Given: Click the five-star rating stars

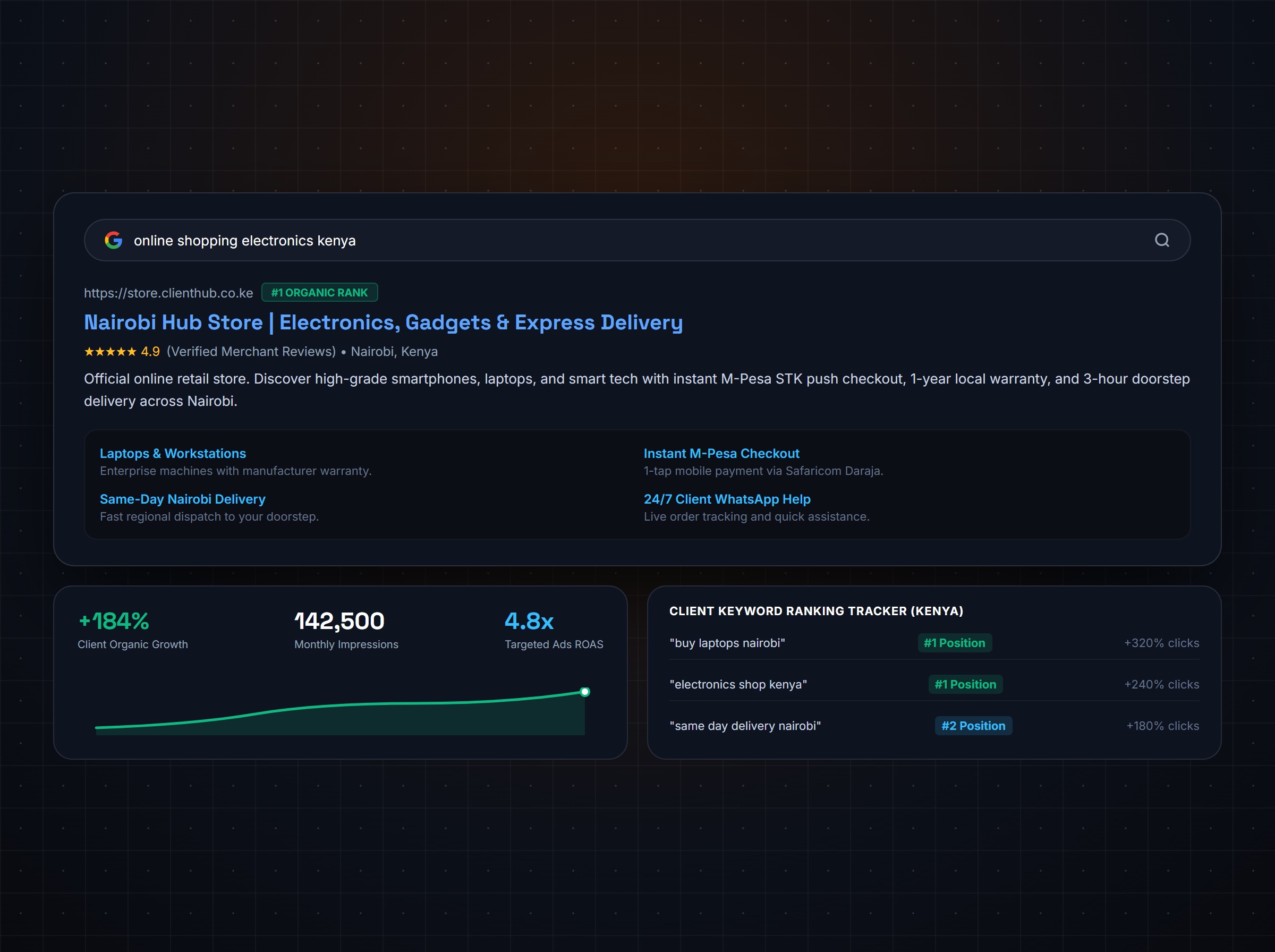Looking at the screenshot, I should click(110, 352).
